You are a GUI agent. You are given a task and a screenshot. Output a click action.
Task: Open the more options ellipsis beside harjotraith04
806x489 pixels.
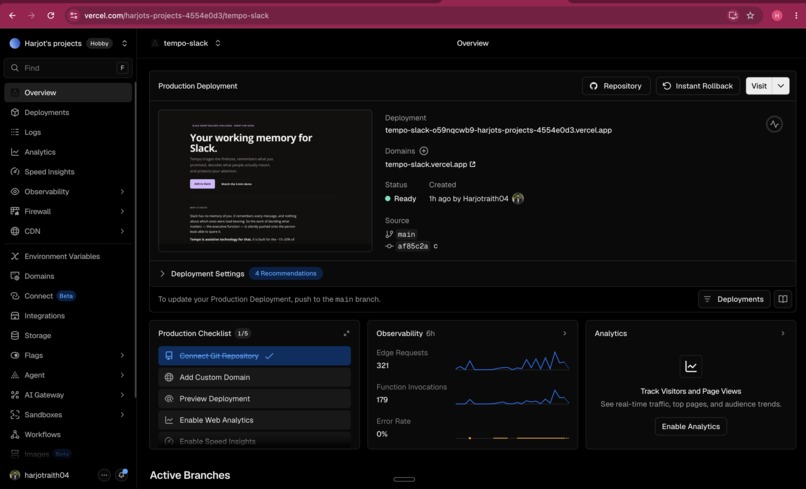104,475
